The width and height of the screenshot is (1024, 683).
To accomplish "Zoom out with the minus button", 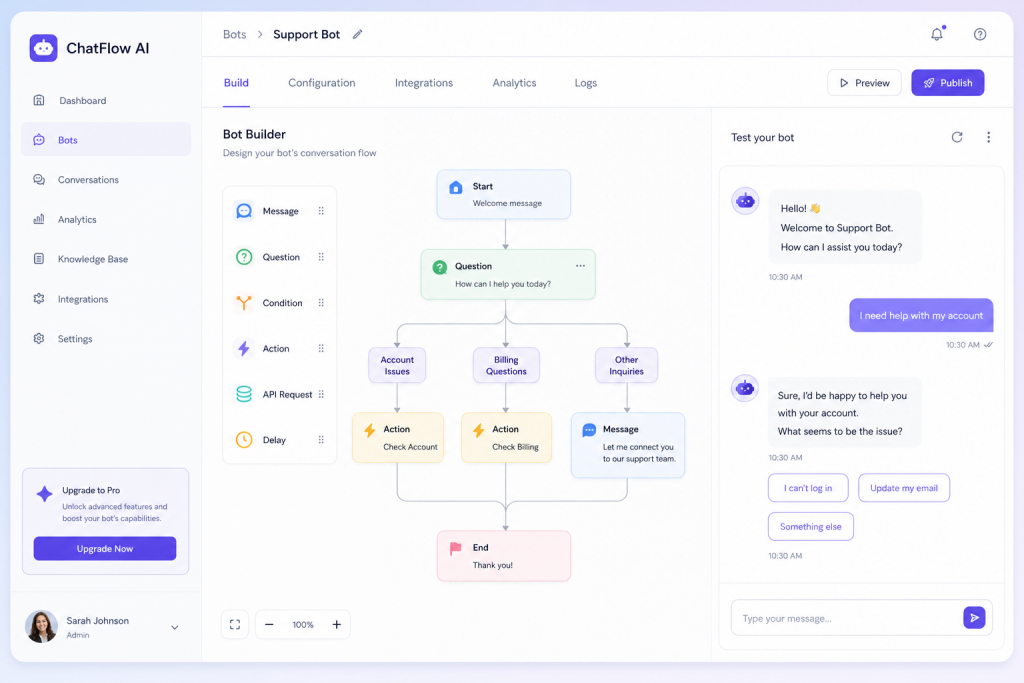I will pyautogui.click(x=269, y=625).
